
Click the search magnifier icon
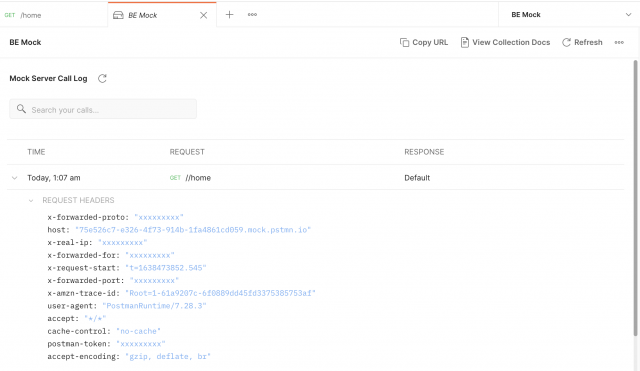(21, 109)
